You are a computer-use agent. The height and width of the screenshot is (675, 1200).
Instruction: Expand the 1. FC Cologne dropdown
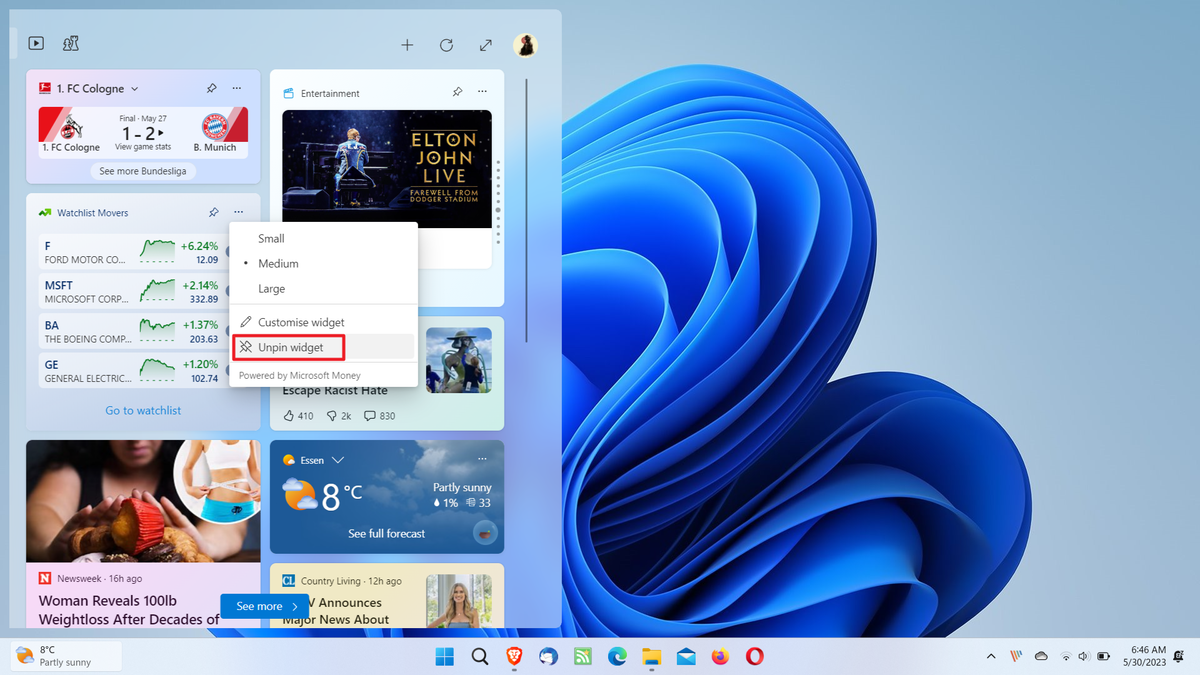click(134, 88)
